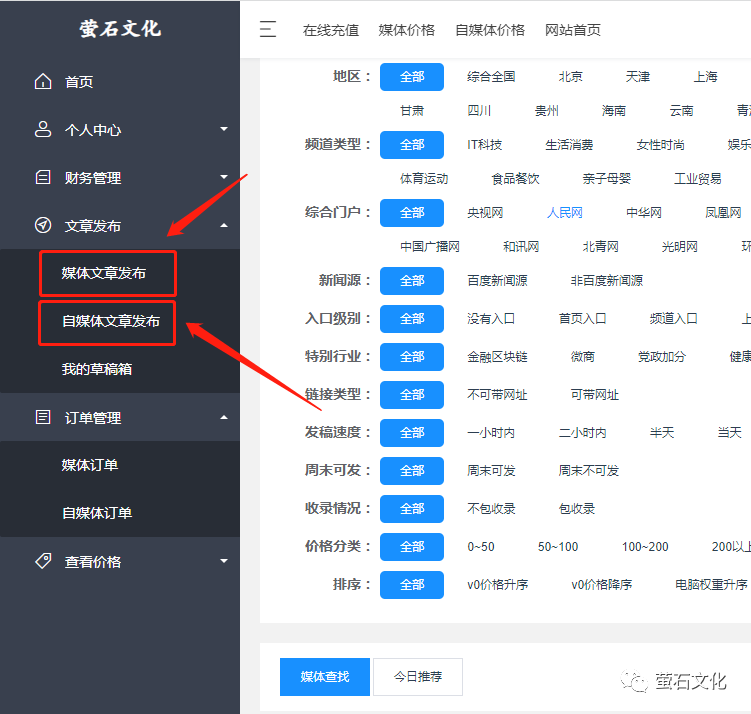The height and width of the screenshot is (714, 751).
Task: Collapse the 订单管理 section arrow
Action: click(224, 417)
